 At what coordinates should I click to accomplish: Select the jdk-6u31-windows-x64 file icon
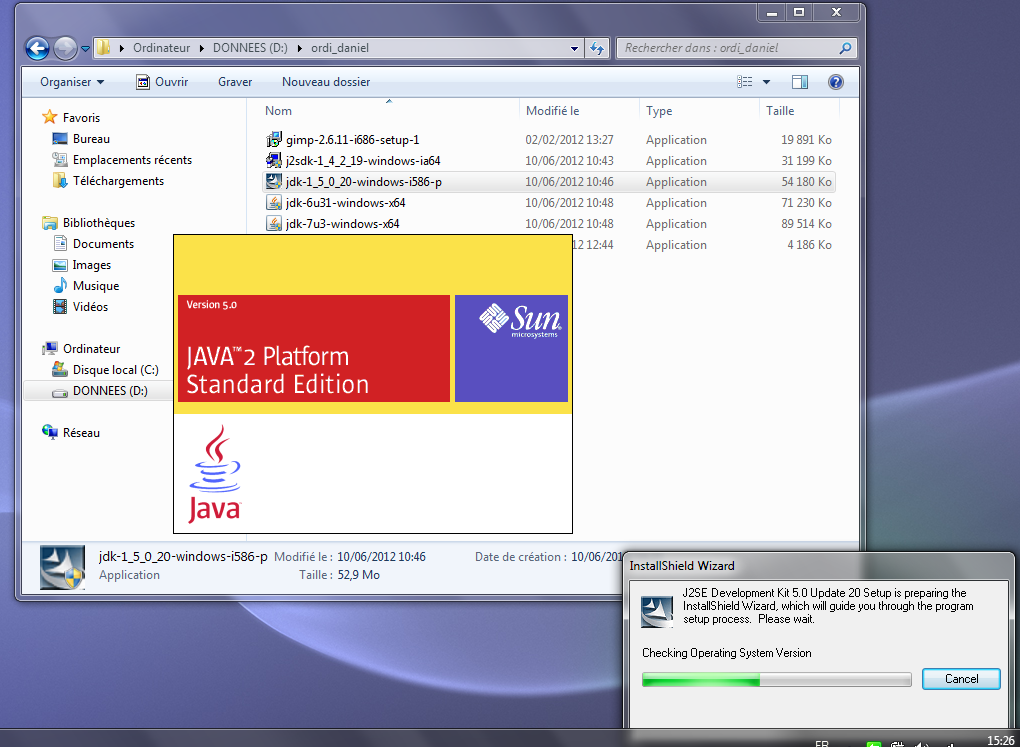274,203
